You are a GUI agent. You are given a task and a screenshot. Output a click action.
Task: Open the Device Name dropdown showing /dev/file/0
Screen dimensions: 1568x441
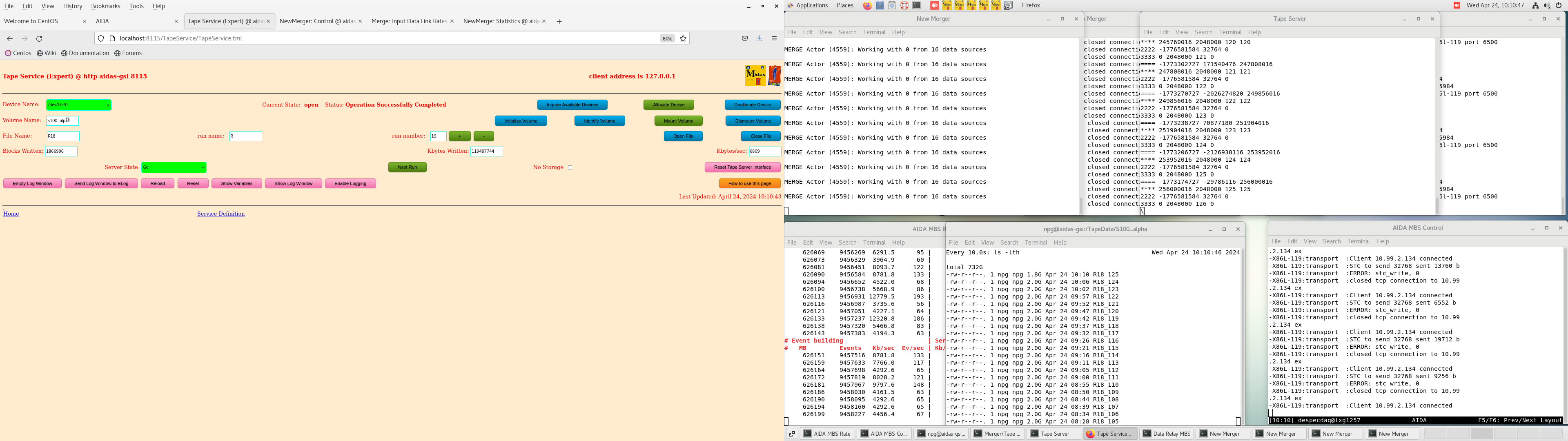(78, 104)
